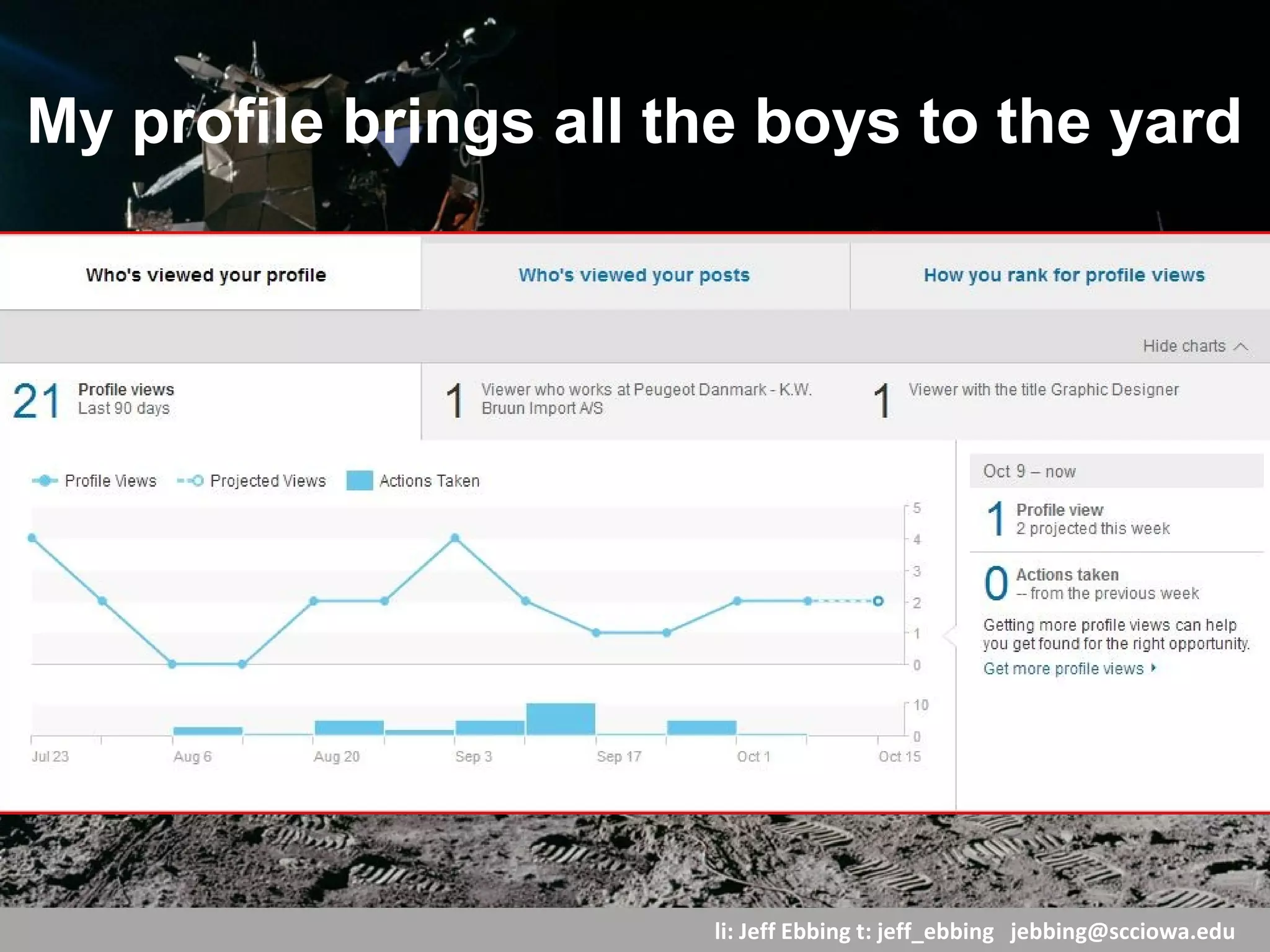Click the Aug 6 actions taken bar
The height and width of the screenshot is (952, 1270).
pos(208,731)
